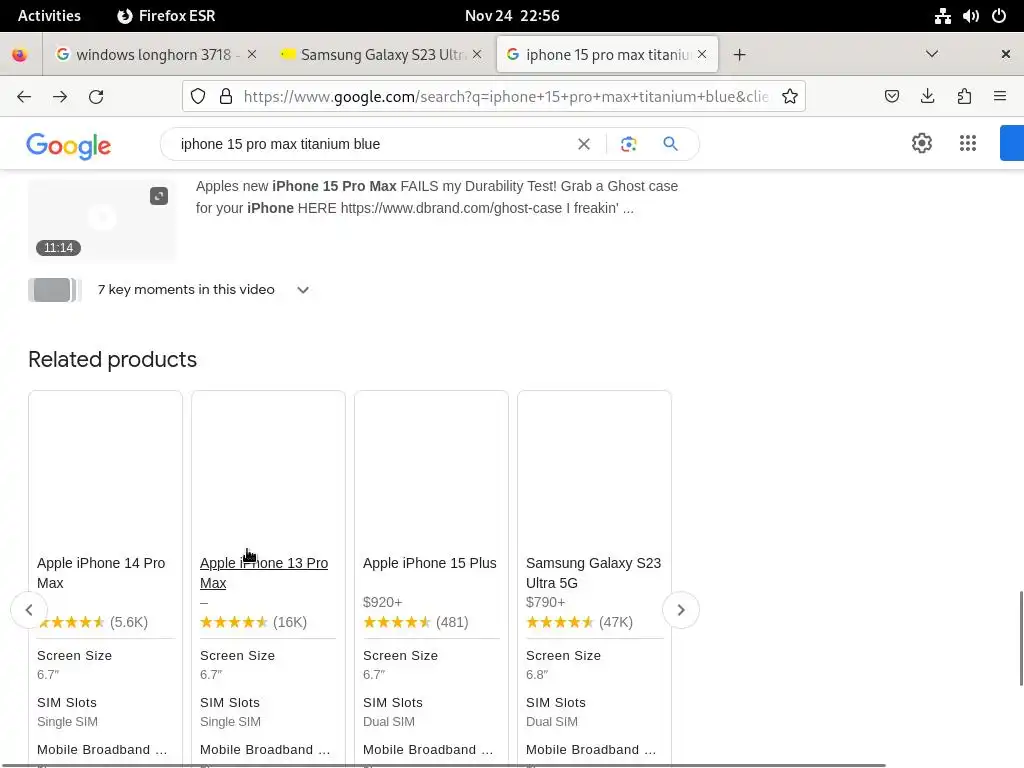Open the Google apps grid

click(x=967, y=144)
